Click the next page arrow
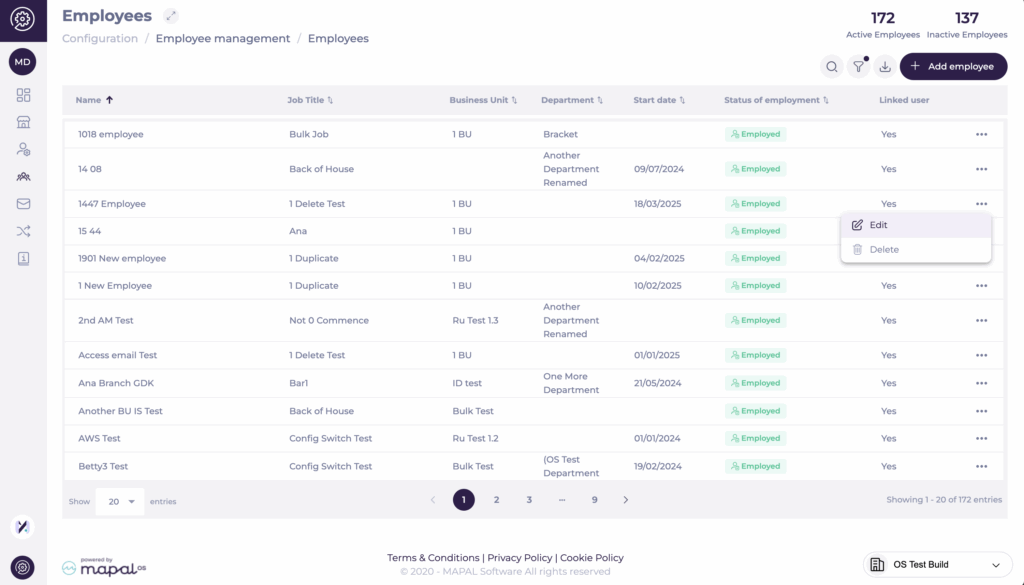This screenshot has height=585, width=1024. (x=626, y=500)
